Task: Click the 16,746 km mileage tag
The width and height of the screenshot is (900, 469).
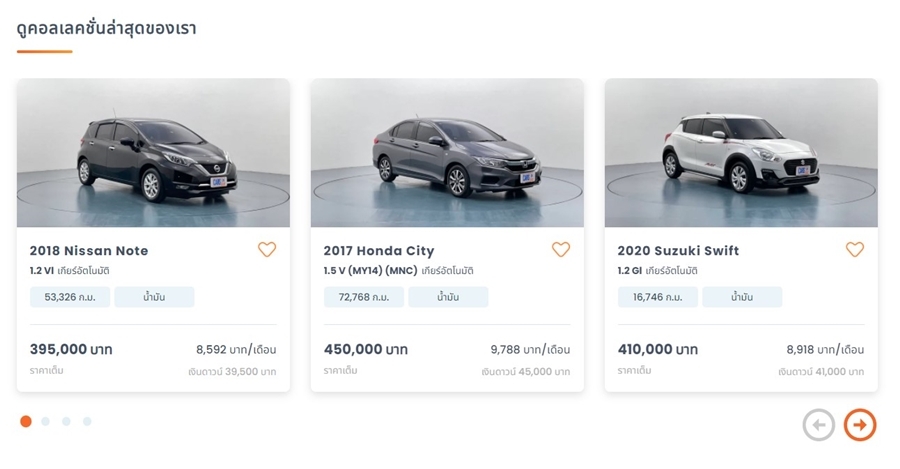Action: [x=658, y=297]
